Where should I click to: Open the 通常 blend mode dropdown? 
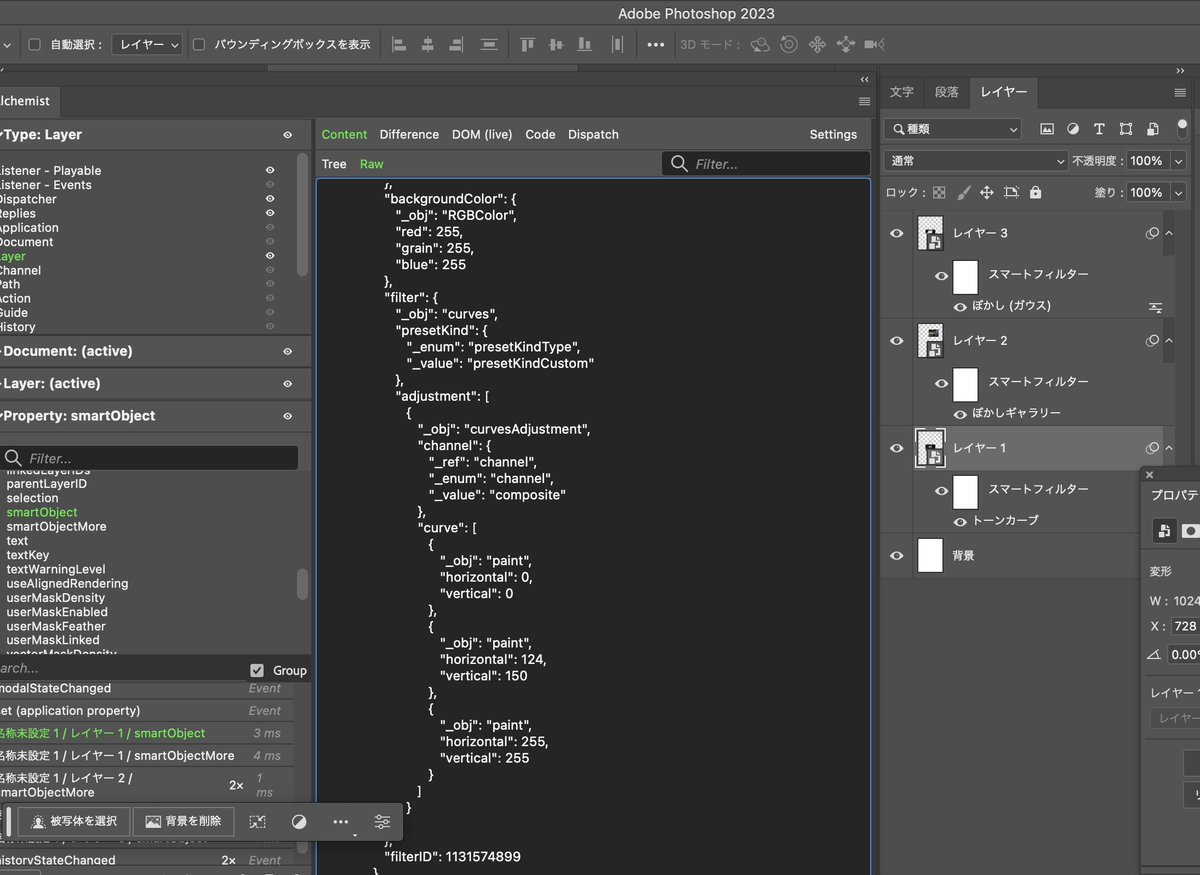point(976,160)
